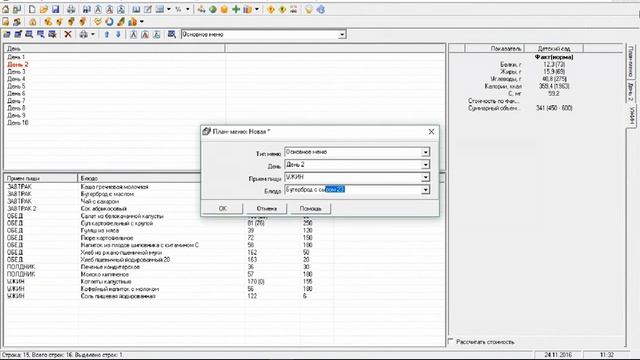The height and width of the screenshot is (360, 640).
Task: Click the yellow down-arrow diamond icon
Action: tap(282, 9)
